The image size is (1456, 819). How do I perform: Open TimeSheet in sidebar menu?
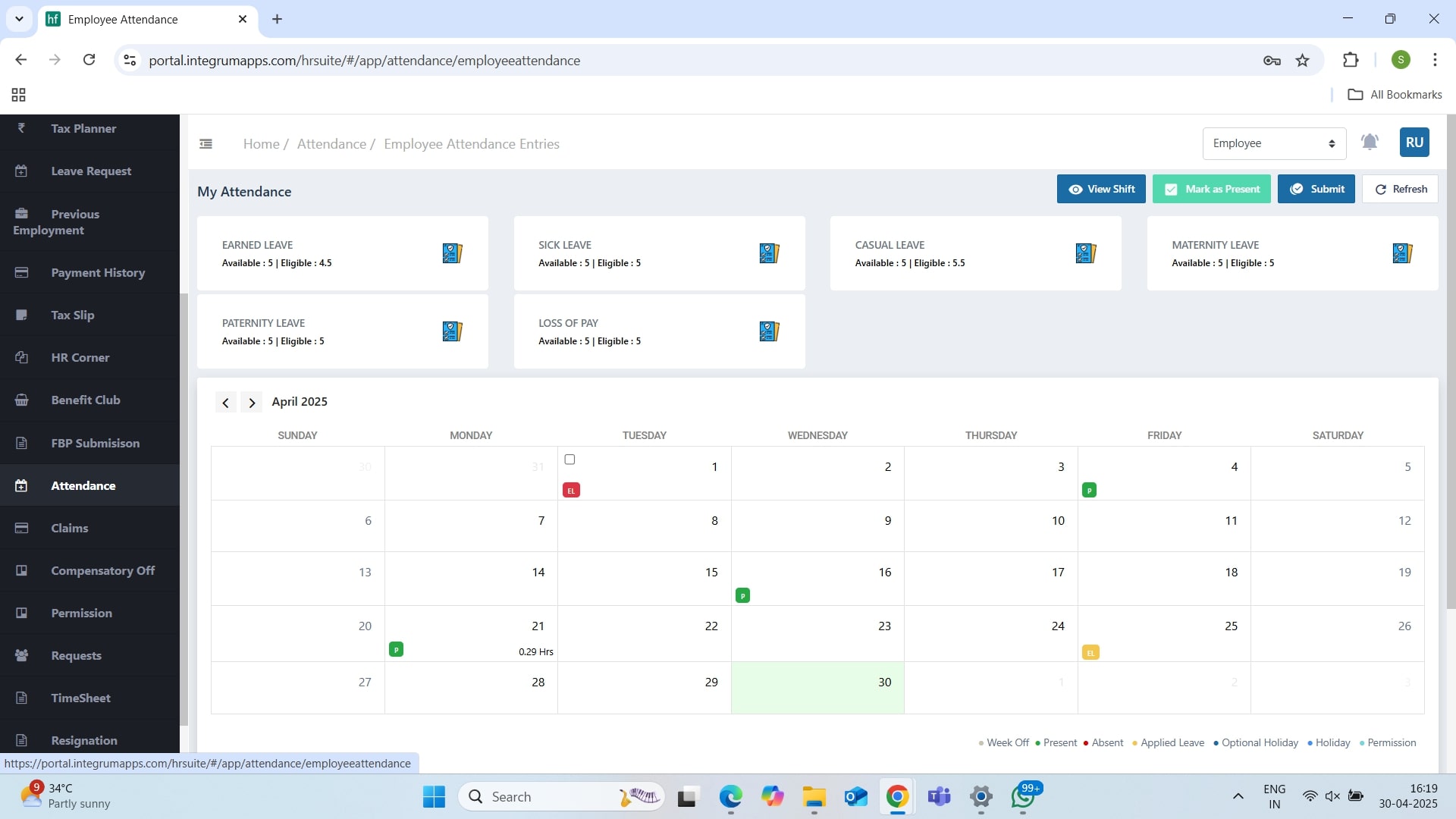80,698
